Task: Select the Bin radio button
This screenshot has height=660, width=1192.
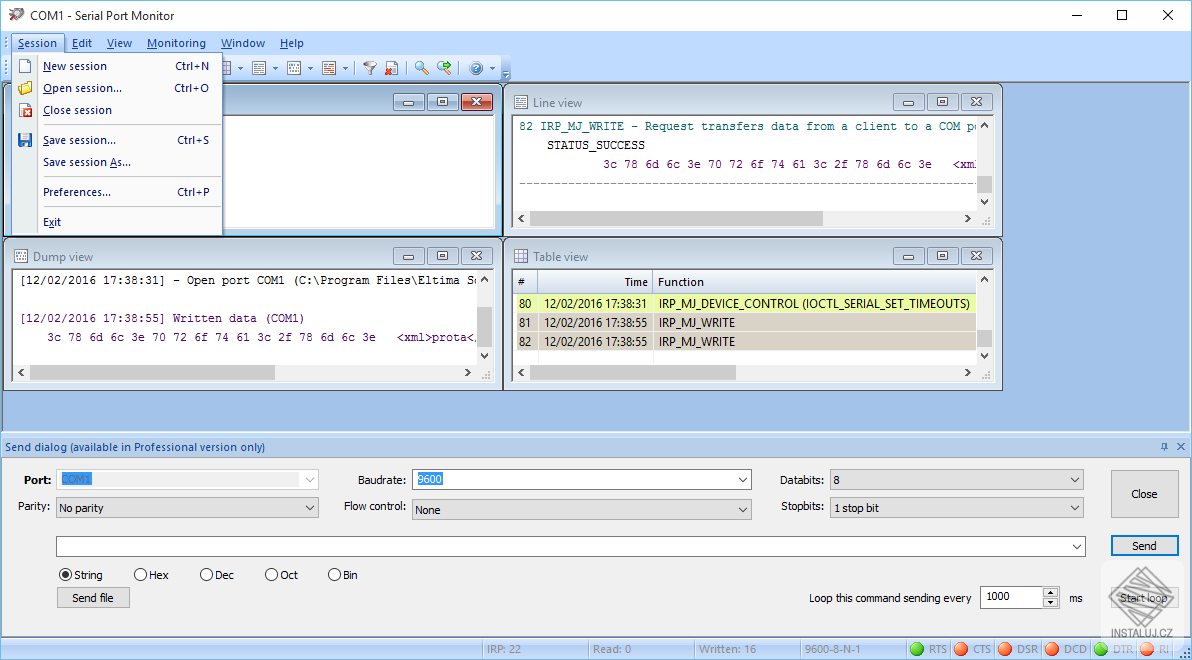Action: point(333,574)
